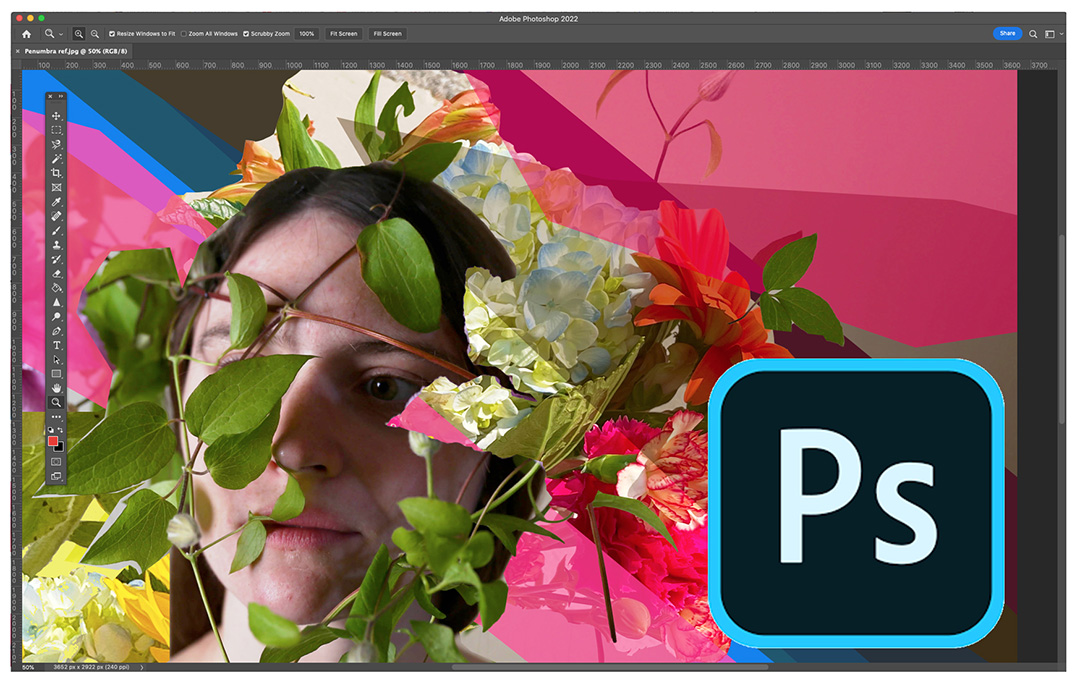The height and width of the screenshot is (686, 1080).
Task: Select the History Brush tool
Action: click(56, 260)
